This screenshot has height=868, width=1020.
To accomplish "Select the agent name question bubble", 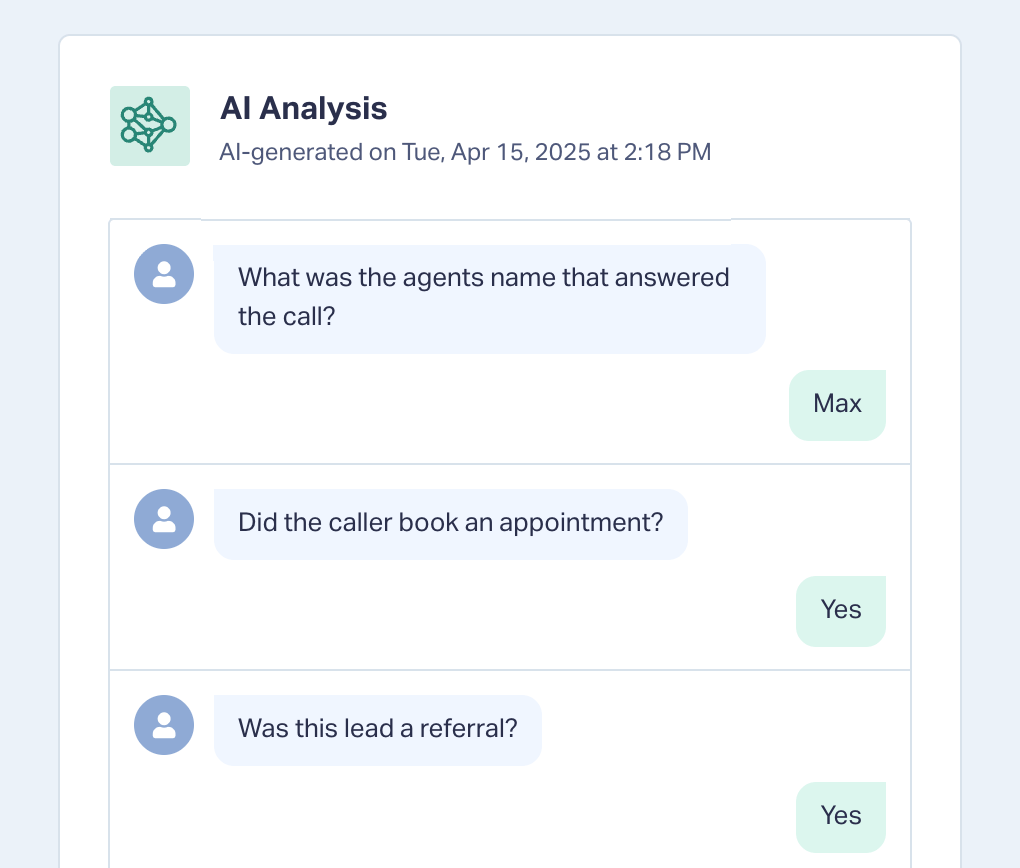I will [x=489, y=297].
